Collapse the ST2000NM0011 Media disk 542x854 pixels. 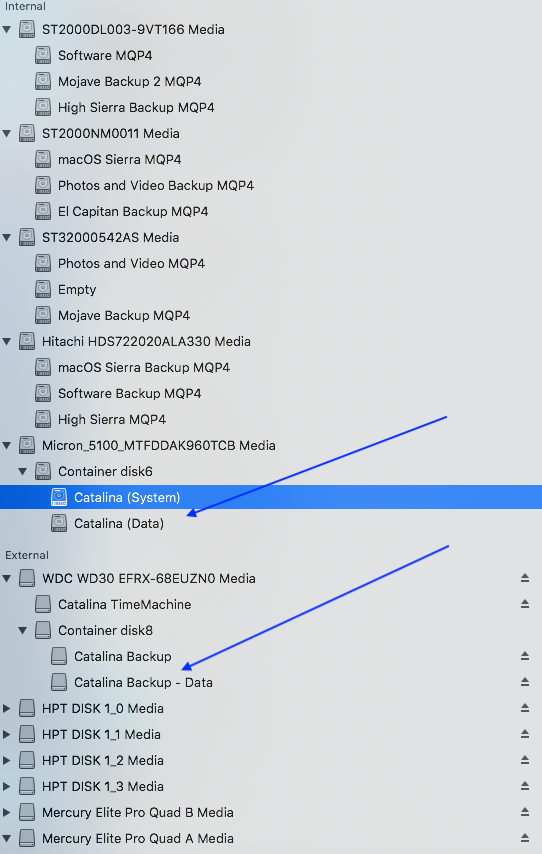(x=7, y=133)
